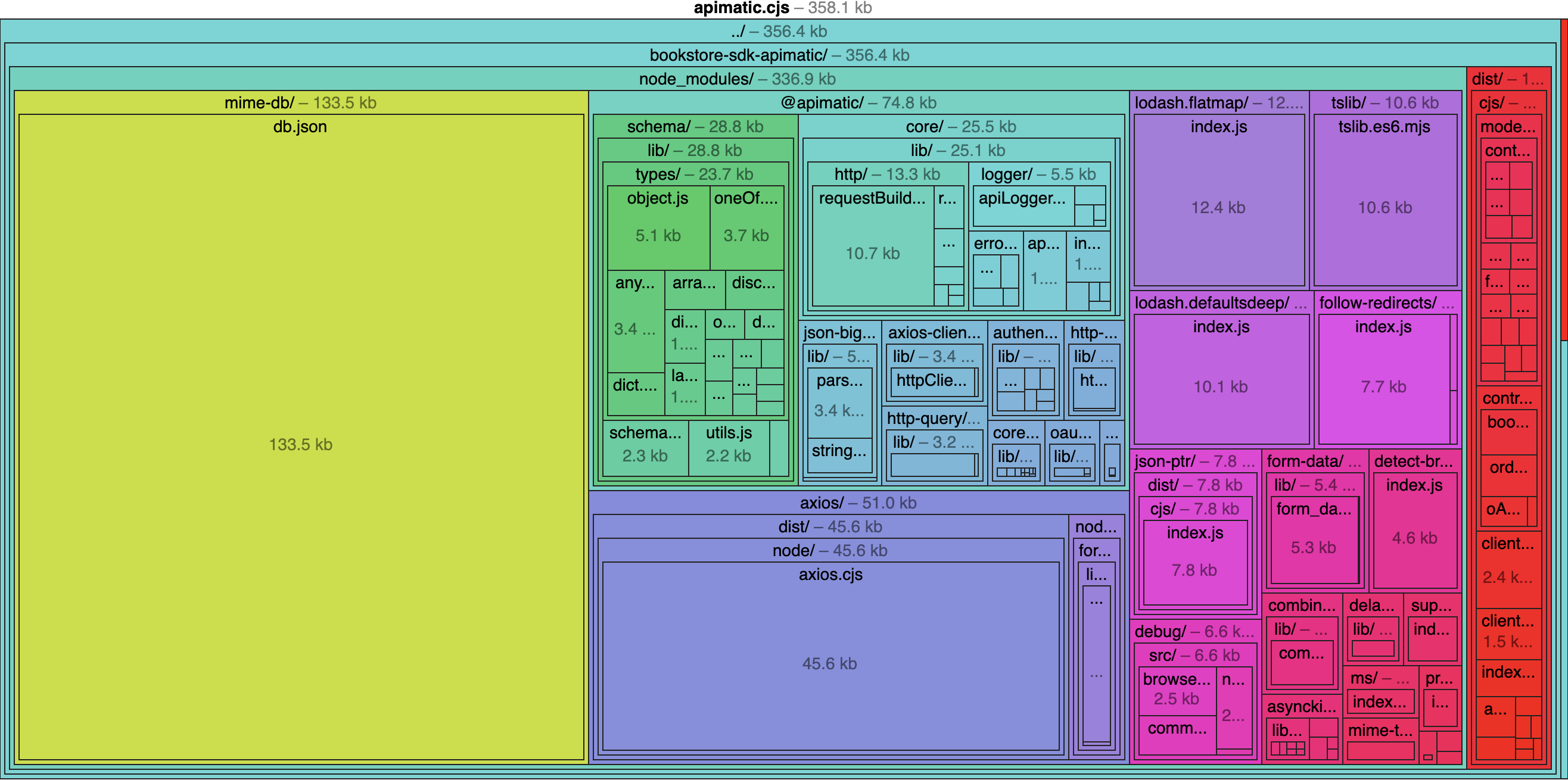This screenshot has width=1568, height=780.
Task: Open the axios/ 51.0 kb header
Action: 858,503
